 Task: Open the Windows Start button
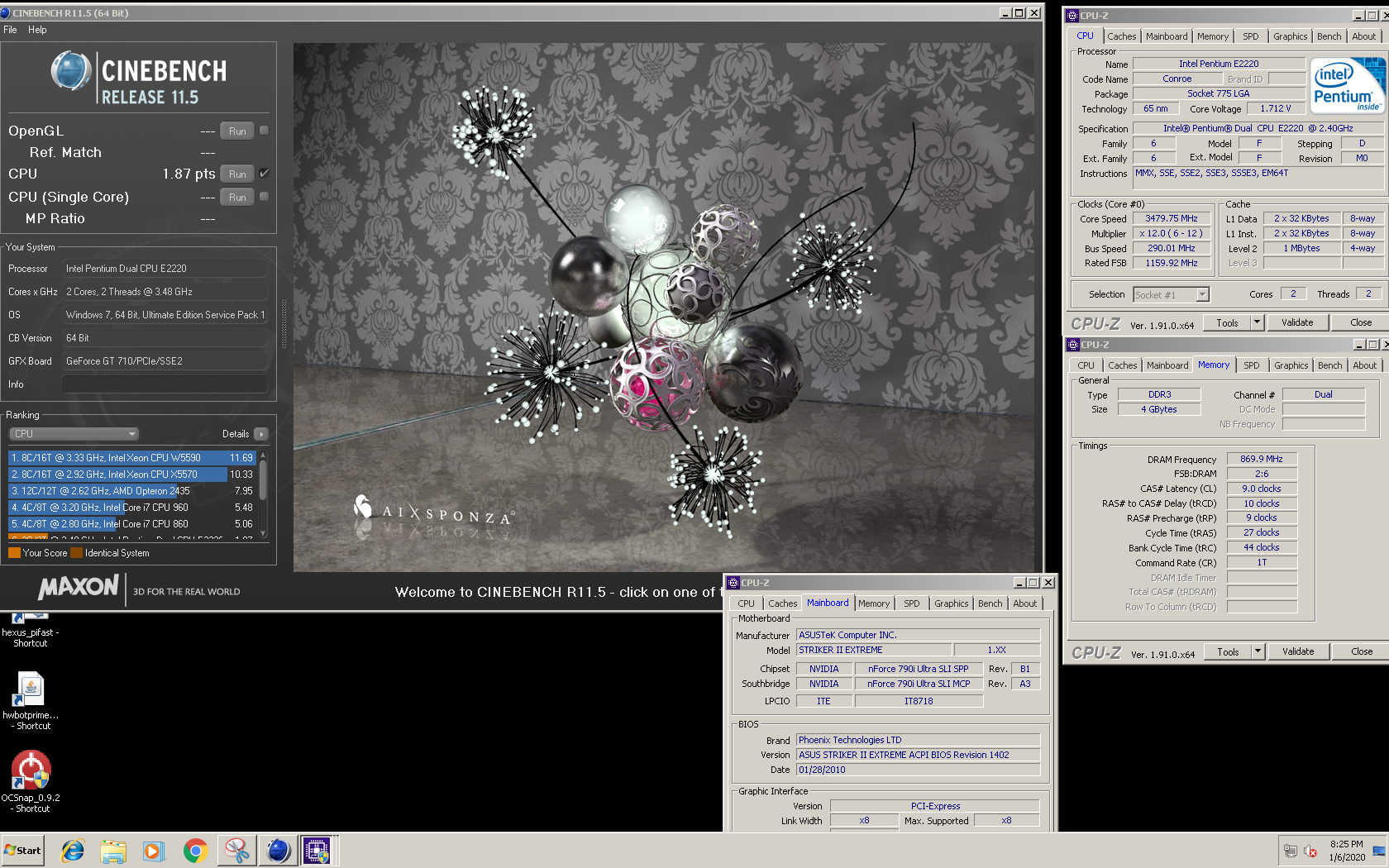tap(22, 850)
